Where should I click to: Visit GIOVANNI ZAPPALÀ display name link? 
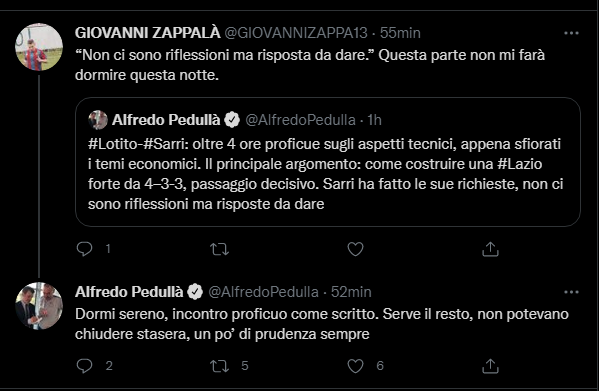coord(147,33)
